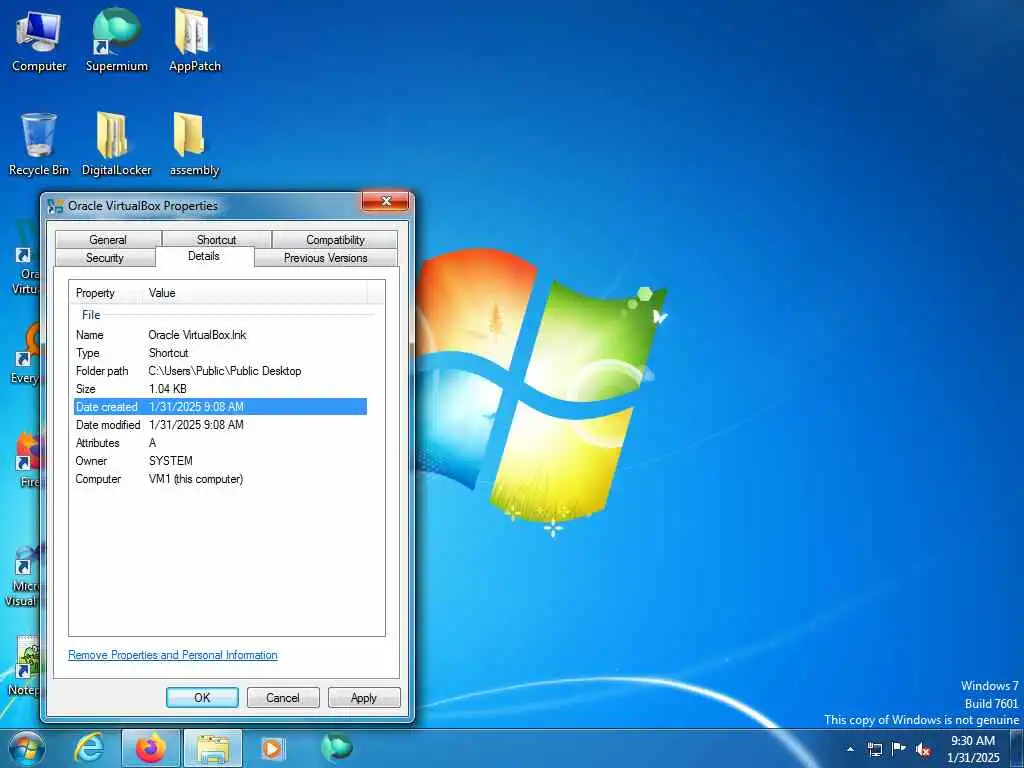Open the taskbar clock and date

point(972,749)
